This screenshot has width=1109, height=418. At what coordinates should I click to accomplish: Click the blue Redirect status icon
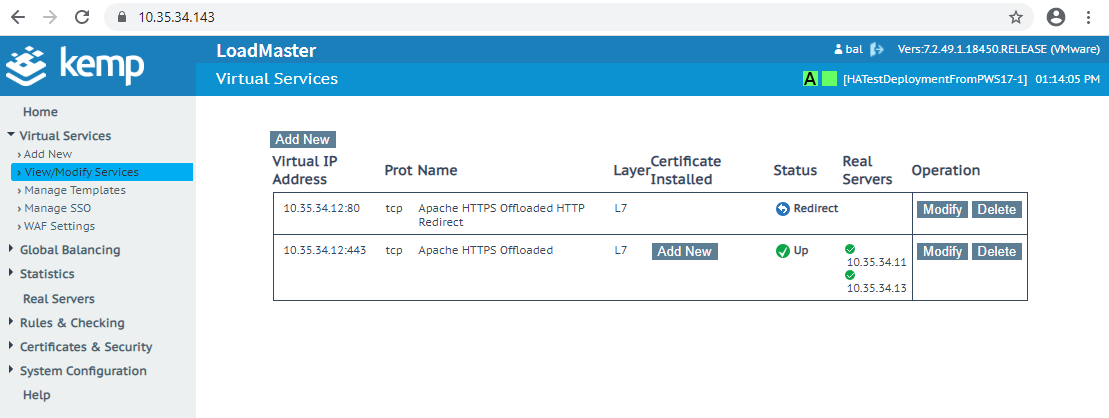coord(782,209)
